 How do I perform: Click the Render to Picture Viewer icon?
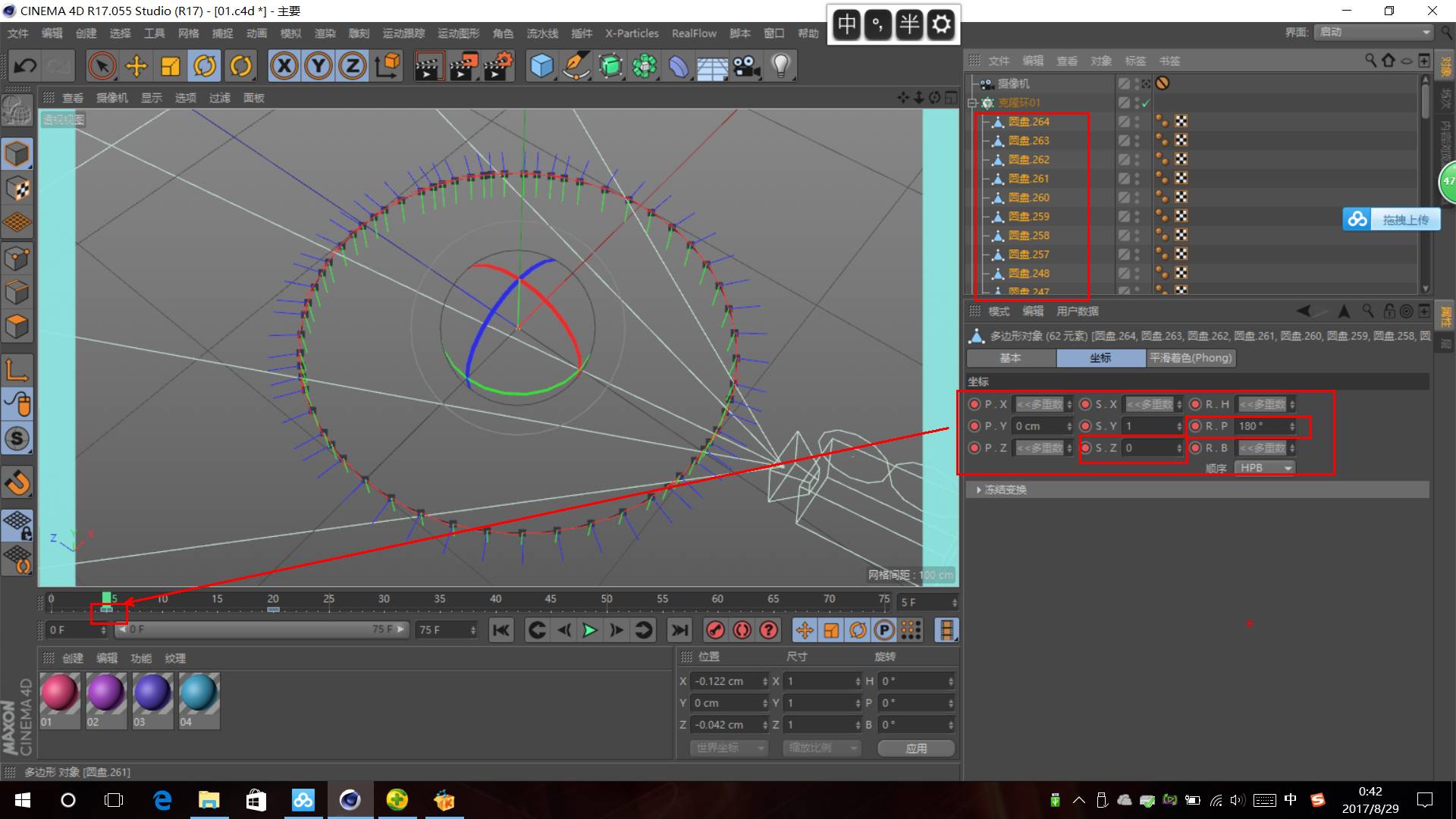[463, 66]
